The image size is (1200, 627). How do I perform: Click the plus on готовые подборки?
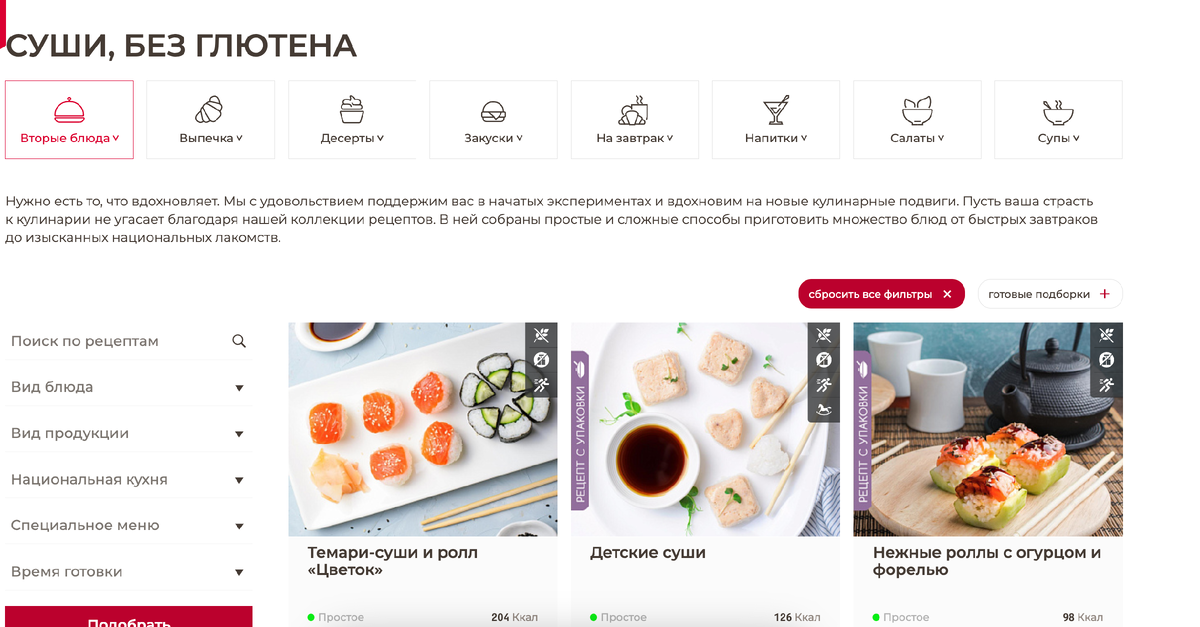1105,294
